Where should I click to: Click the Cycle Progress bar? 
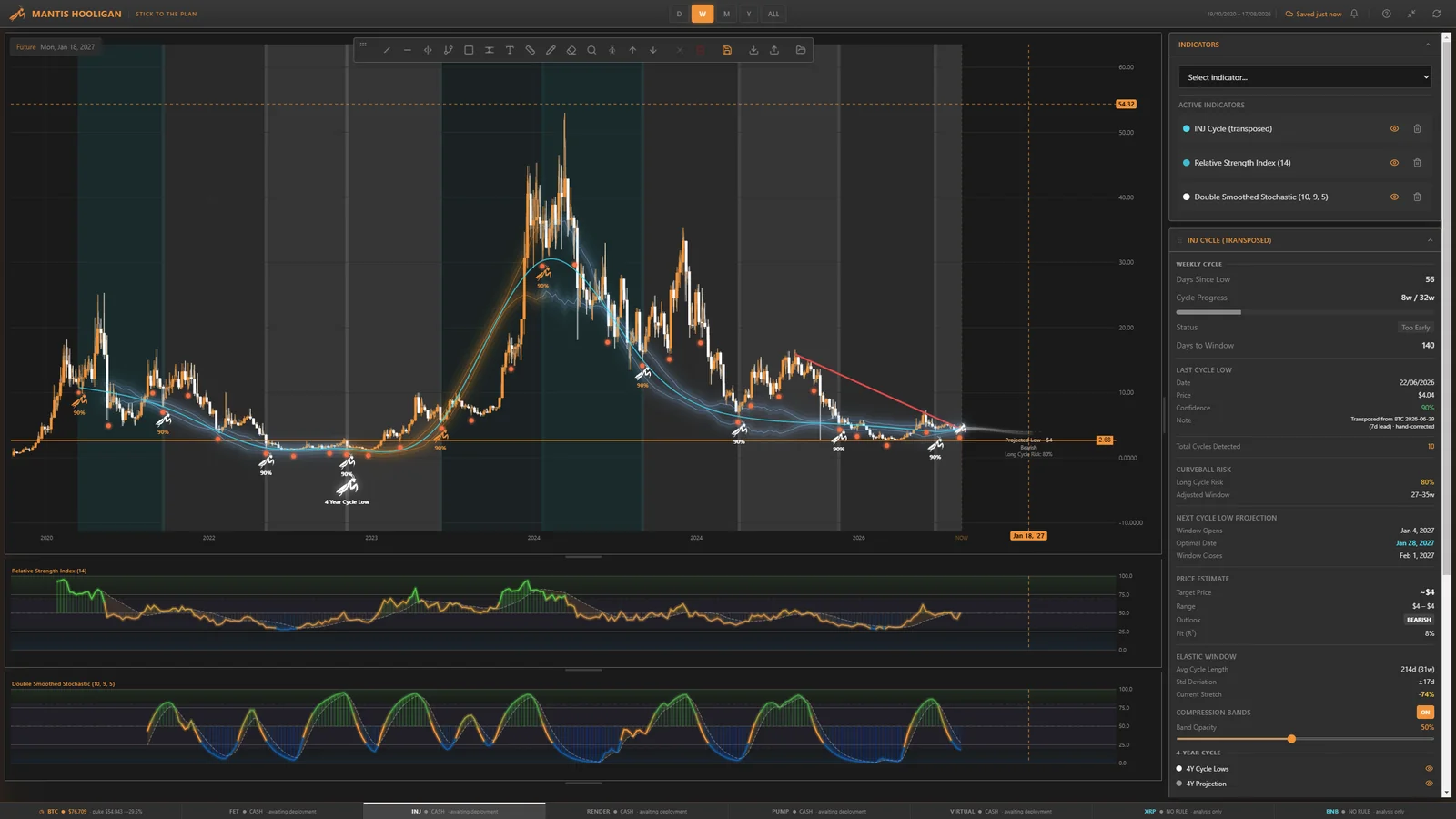[x=1305, y=312]
